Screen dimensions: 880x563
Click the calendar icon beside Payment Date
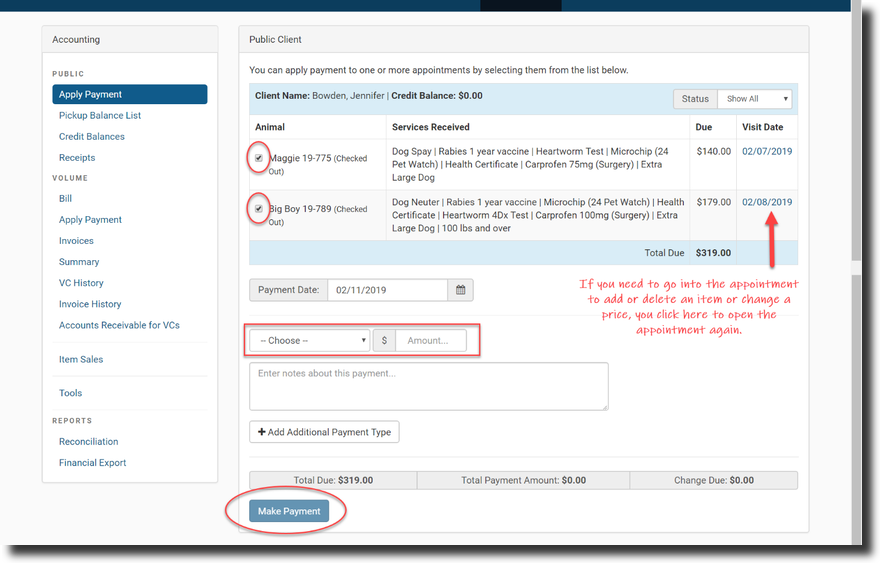pyautogui.click(x=461, y=290)
